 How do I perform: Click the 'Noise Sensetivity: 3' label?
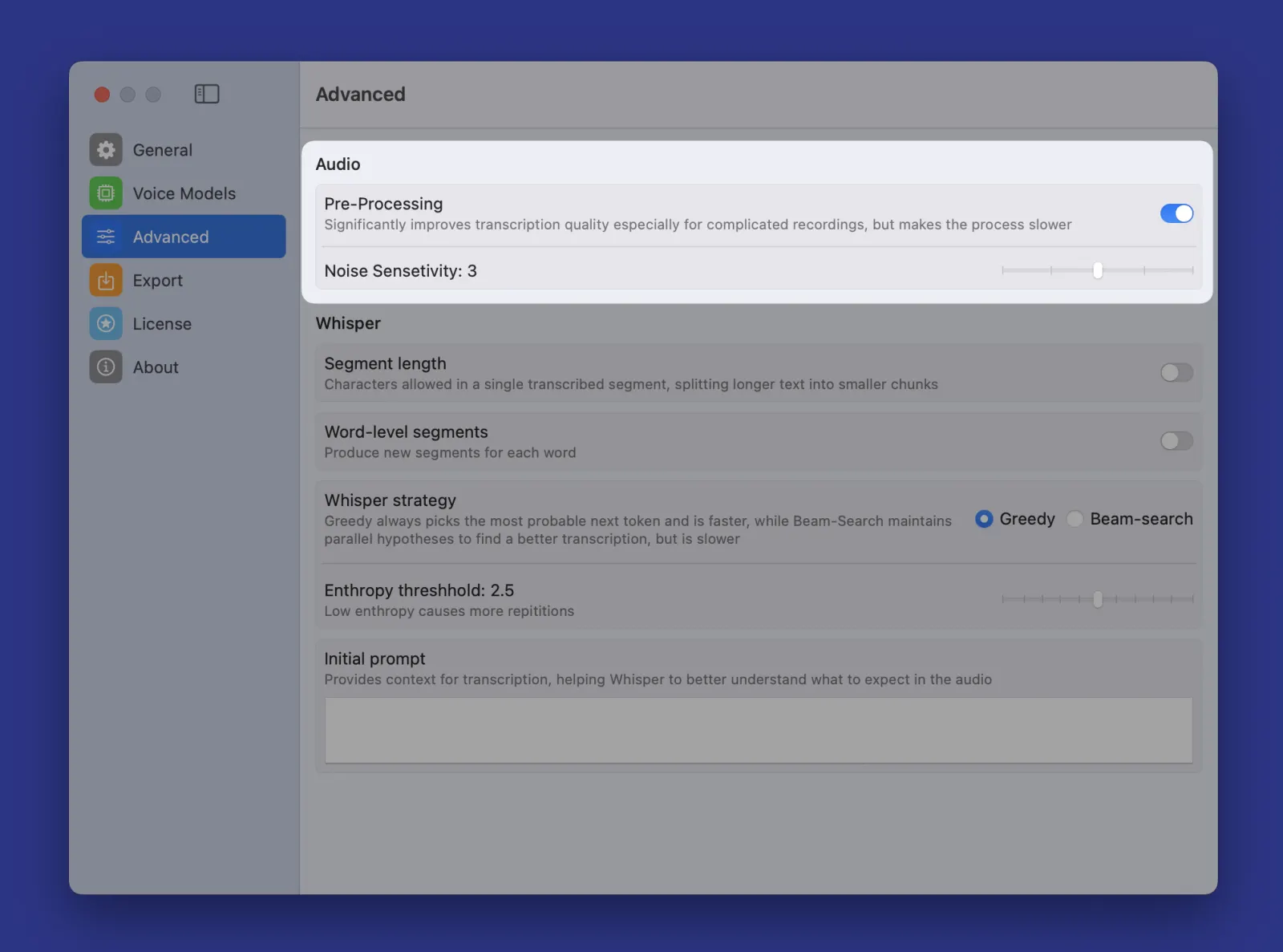tap(401, 271)
